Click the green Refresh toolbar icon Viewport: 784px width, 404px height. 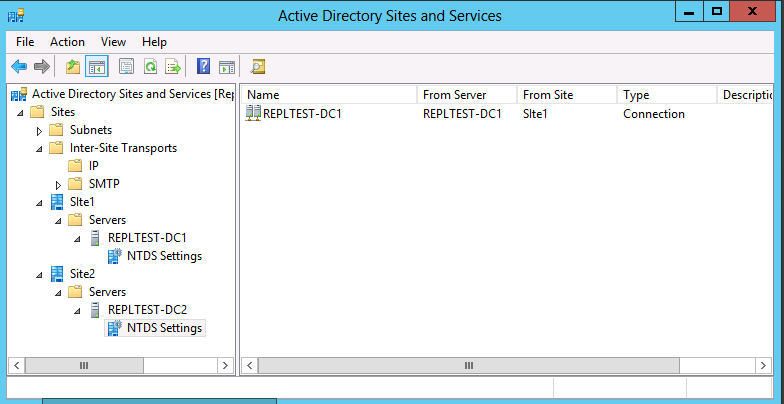[150, 66]
